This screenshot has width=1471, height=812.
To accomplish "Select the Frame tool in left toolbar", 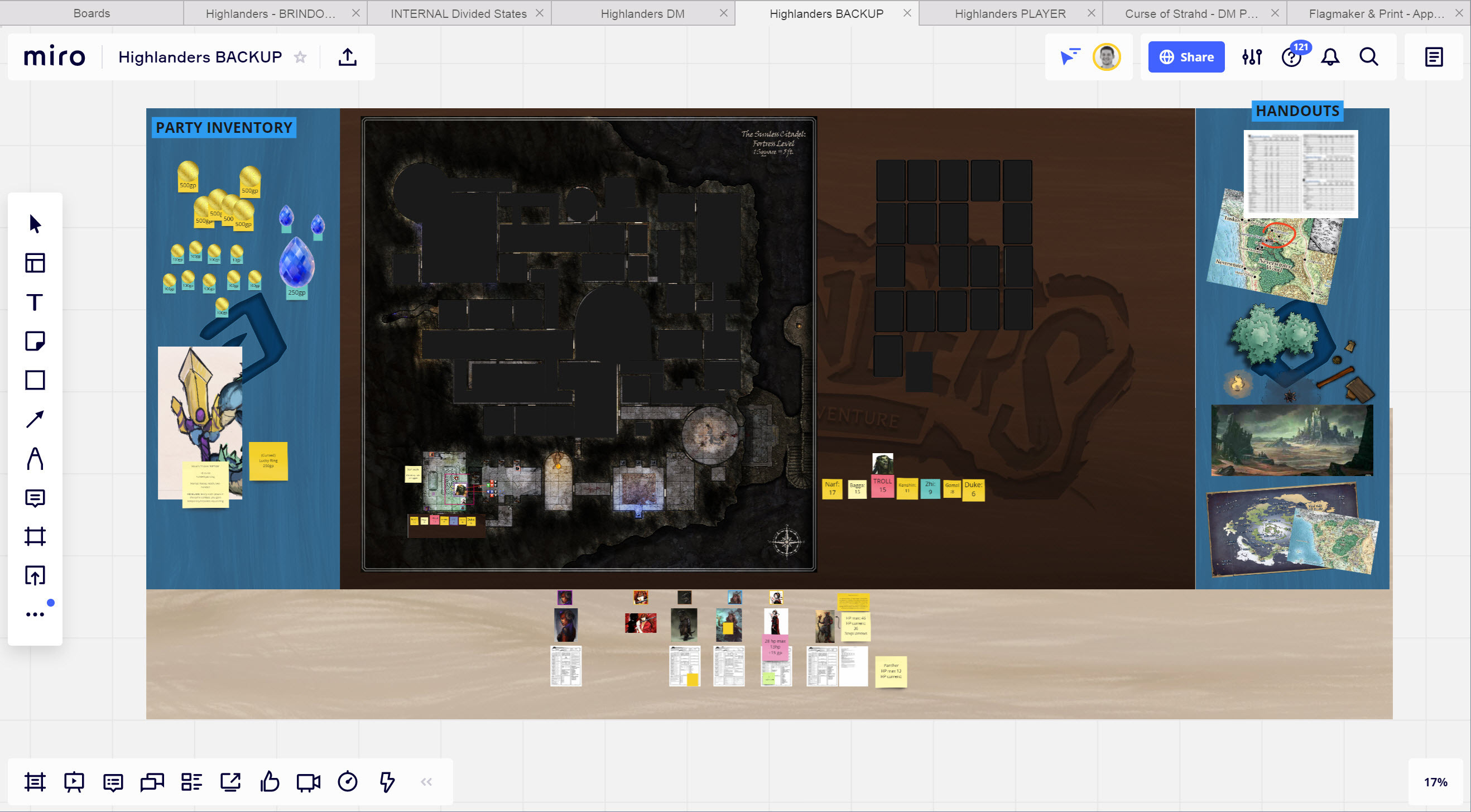I will (35, 537).
